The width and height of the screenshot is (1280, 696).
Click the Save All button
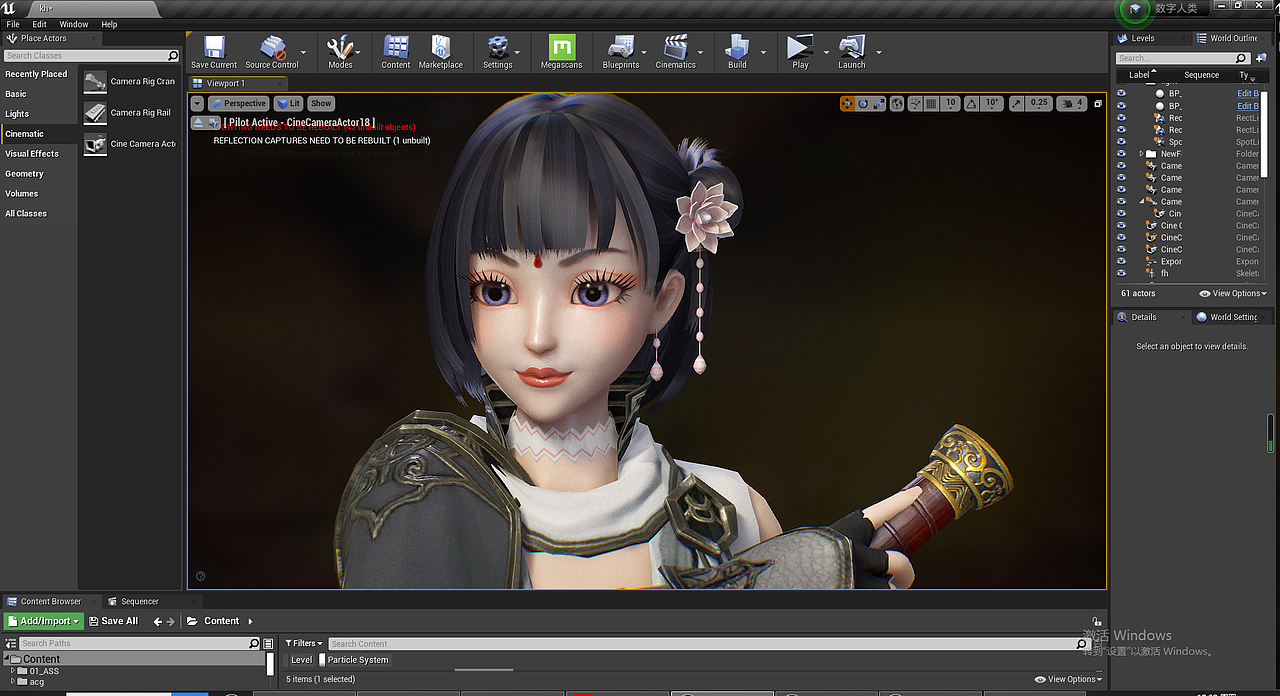pos(113,620)
